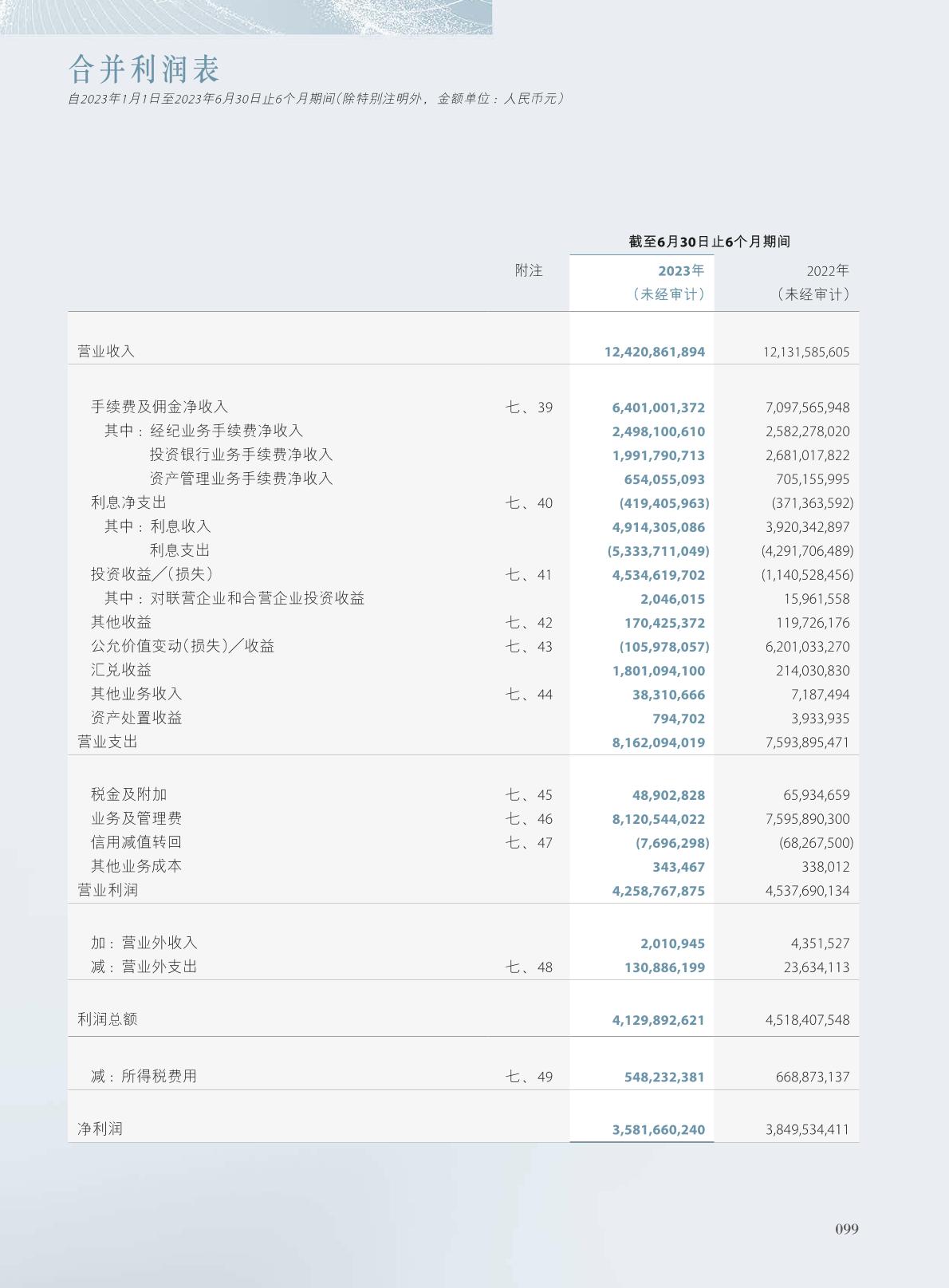Open note reference 七、41
Screen dimensions: 949x1288
(529, 575)
